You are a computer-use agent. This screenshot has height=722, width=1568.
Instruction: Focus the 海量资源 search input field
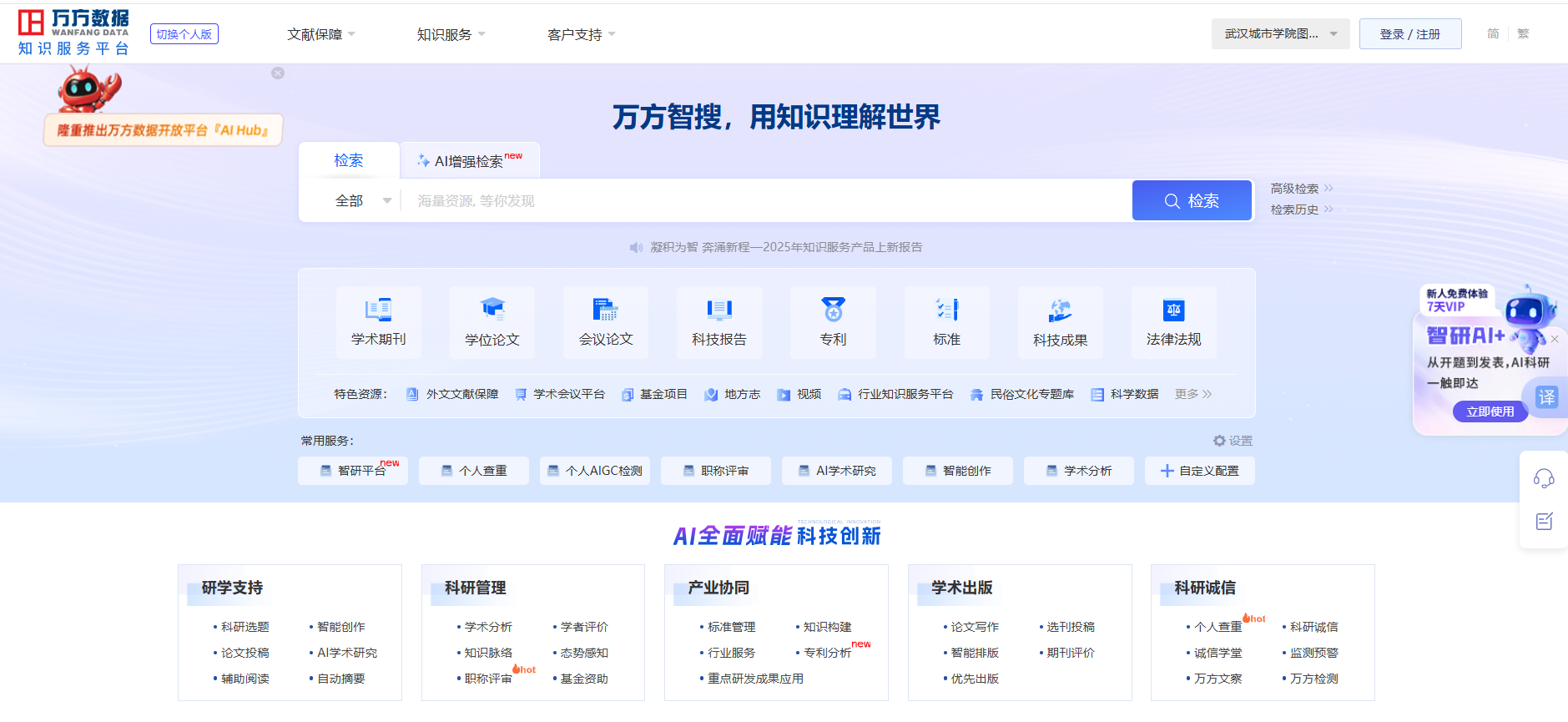click(766, 201)
